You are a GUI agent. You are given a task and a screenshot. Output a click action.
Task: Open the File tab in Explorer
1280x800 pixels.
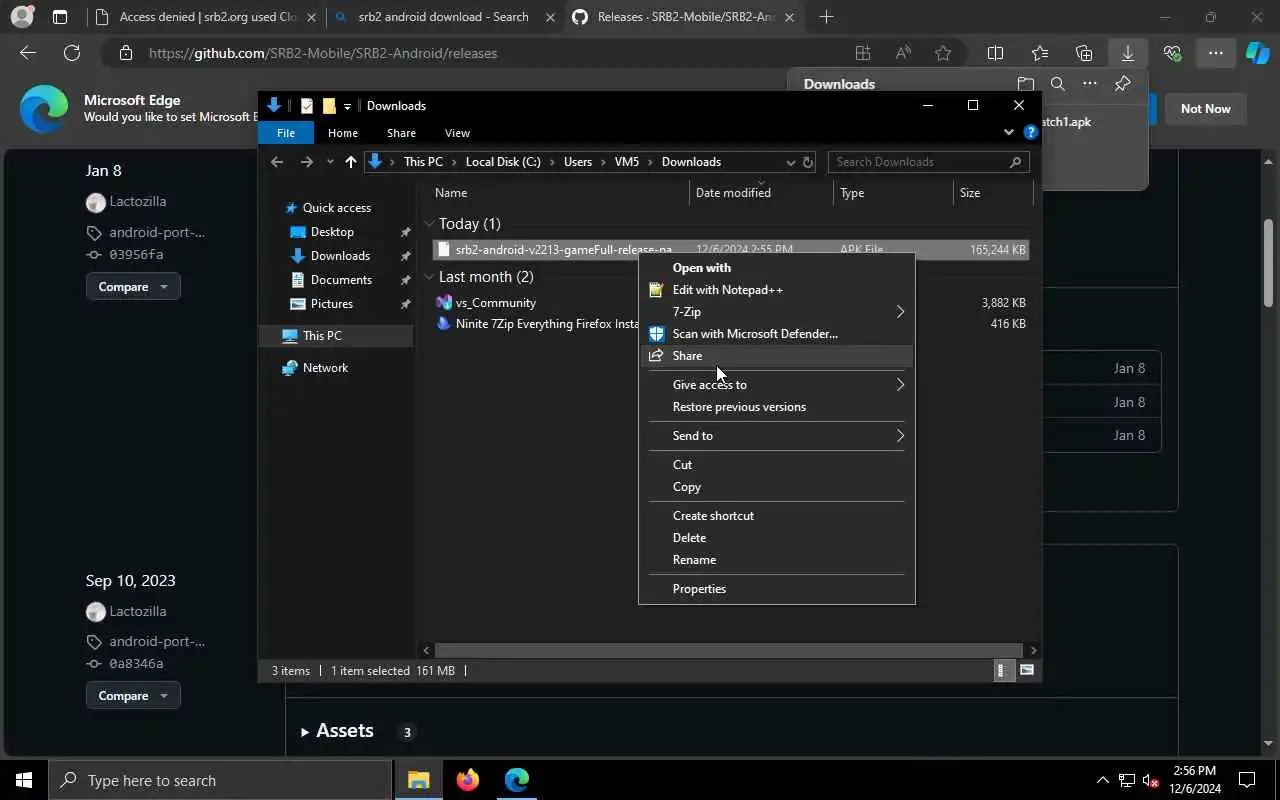tap(286, 133)
